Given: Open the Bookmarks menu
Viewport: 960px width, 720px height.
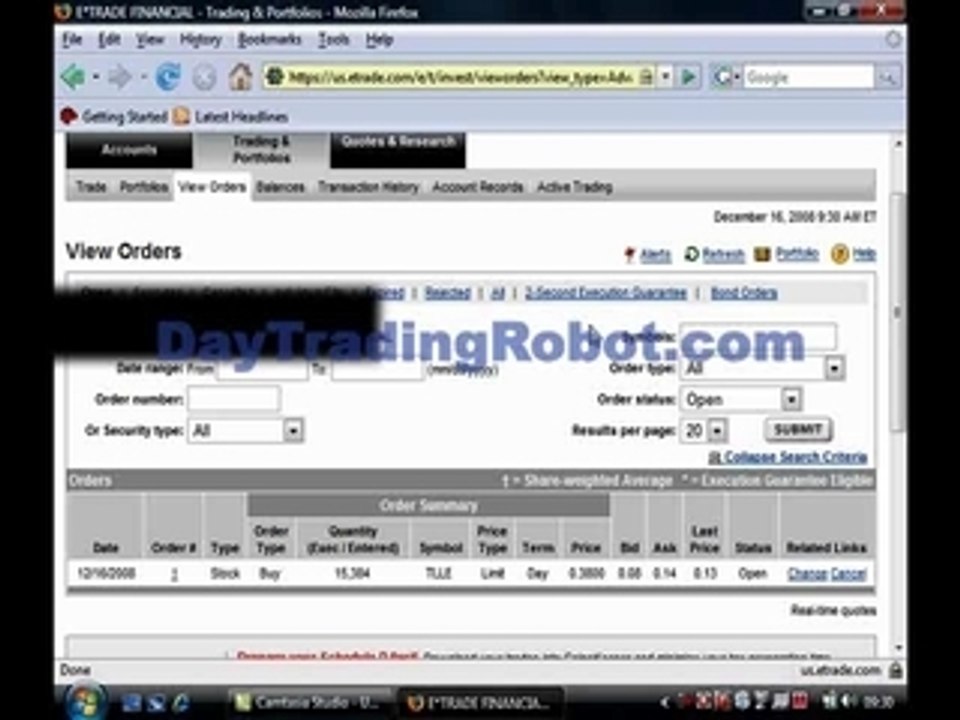Looking at the screenshot, I should [x=269, y=40].
